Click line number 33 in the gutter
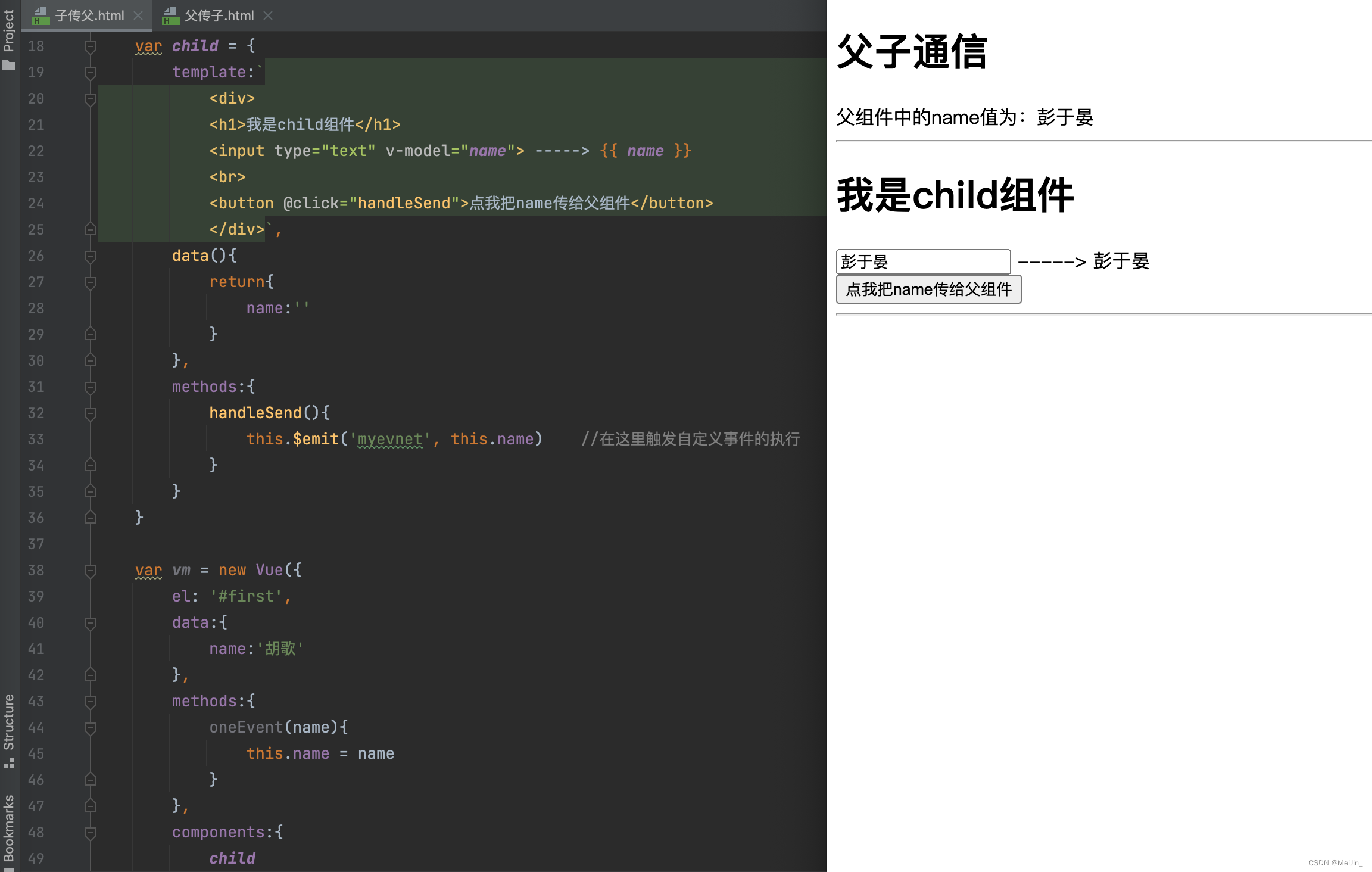Image resolution: width=1372 pixels, height=872 pixels. 36,440
